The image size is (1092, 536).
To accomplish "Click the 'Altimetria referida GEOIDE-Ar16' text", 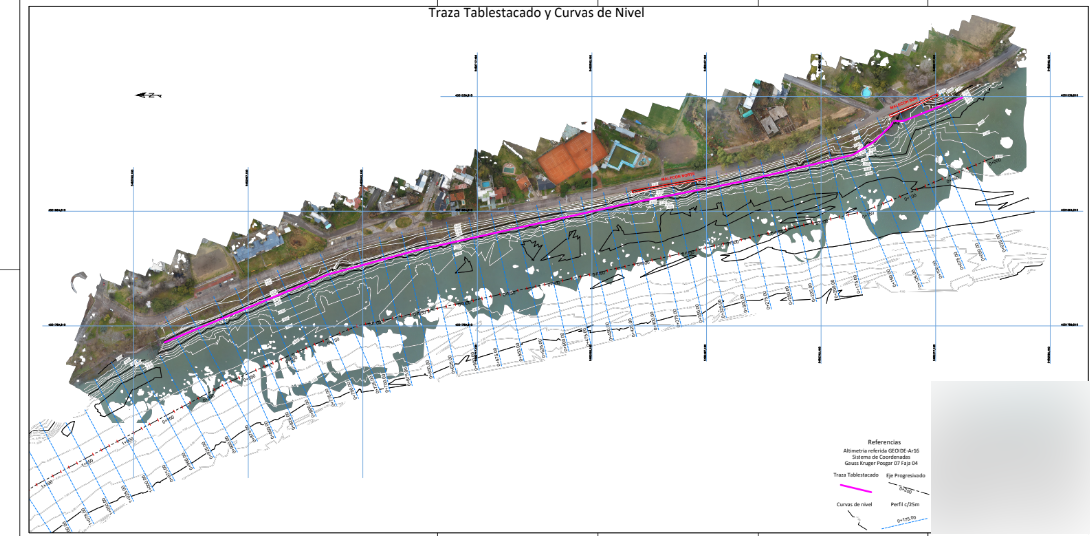I will click(x=884, y=451).
